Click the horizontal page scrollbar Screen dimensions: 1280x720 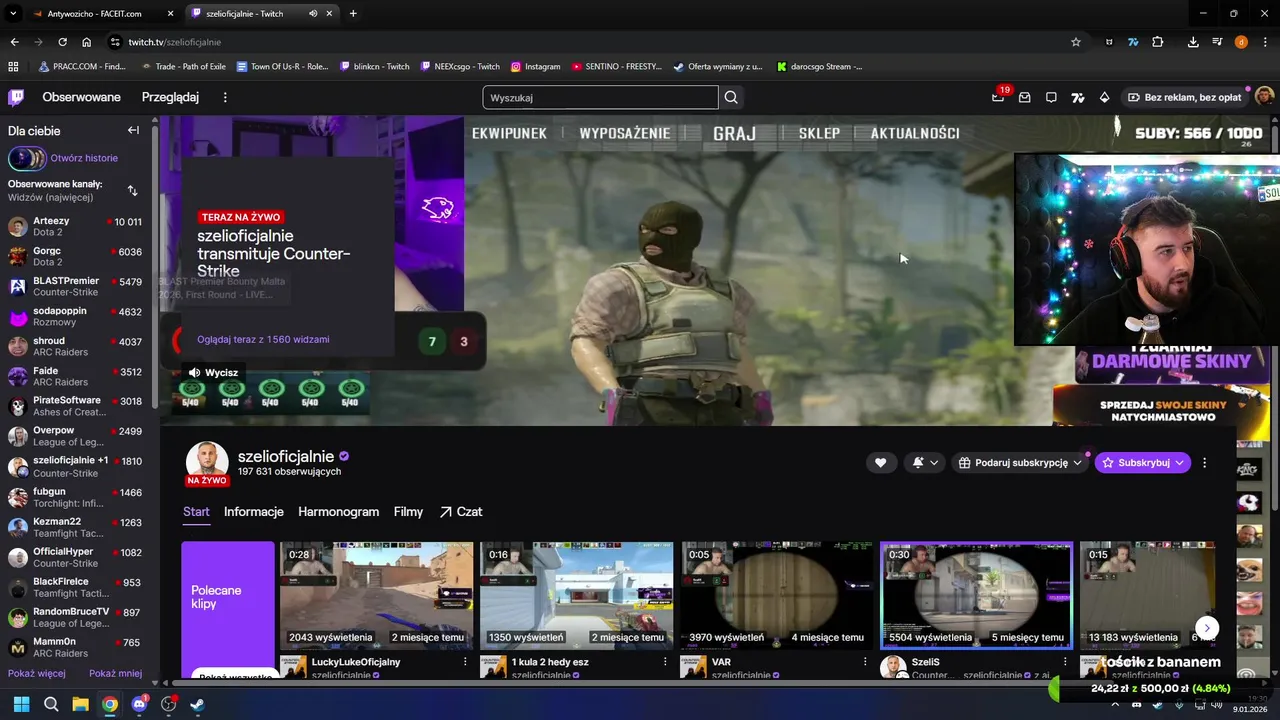(600, 684)
